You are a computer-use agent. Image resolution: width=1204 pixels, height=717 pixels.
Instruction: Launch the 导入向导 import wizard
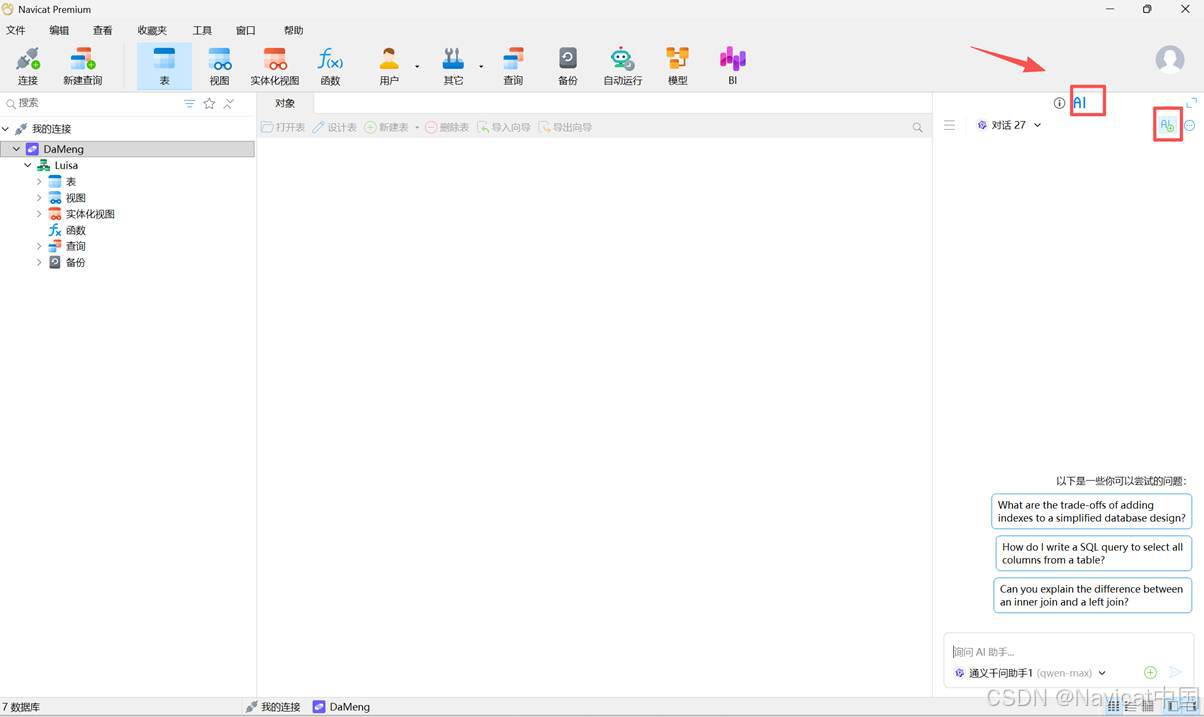point(504,127)
